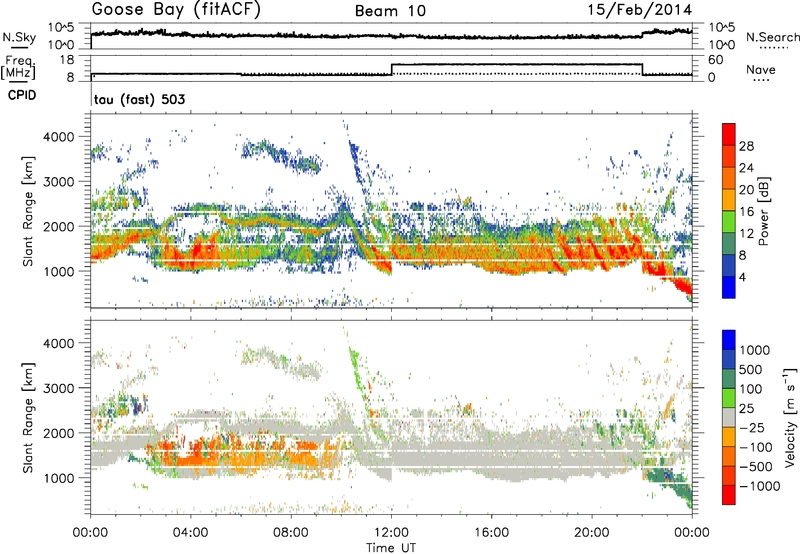Click the Nave legend label
800x554 pixels.
click(761, 69)
